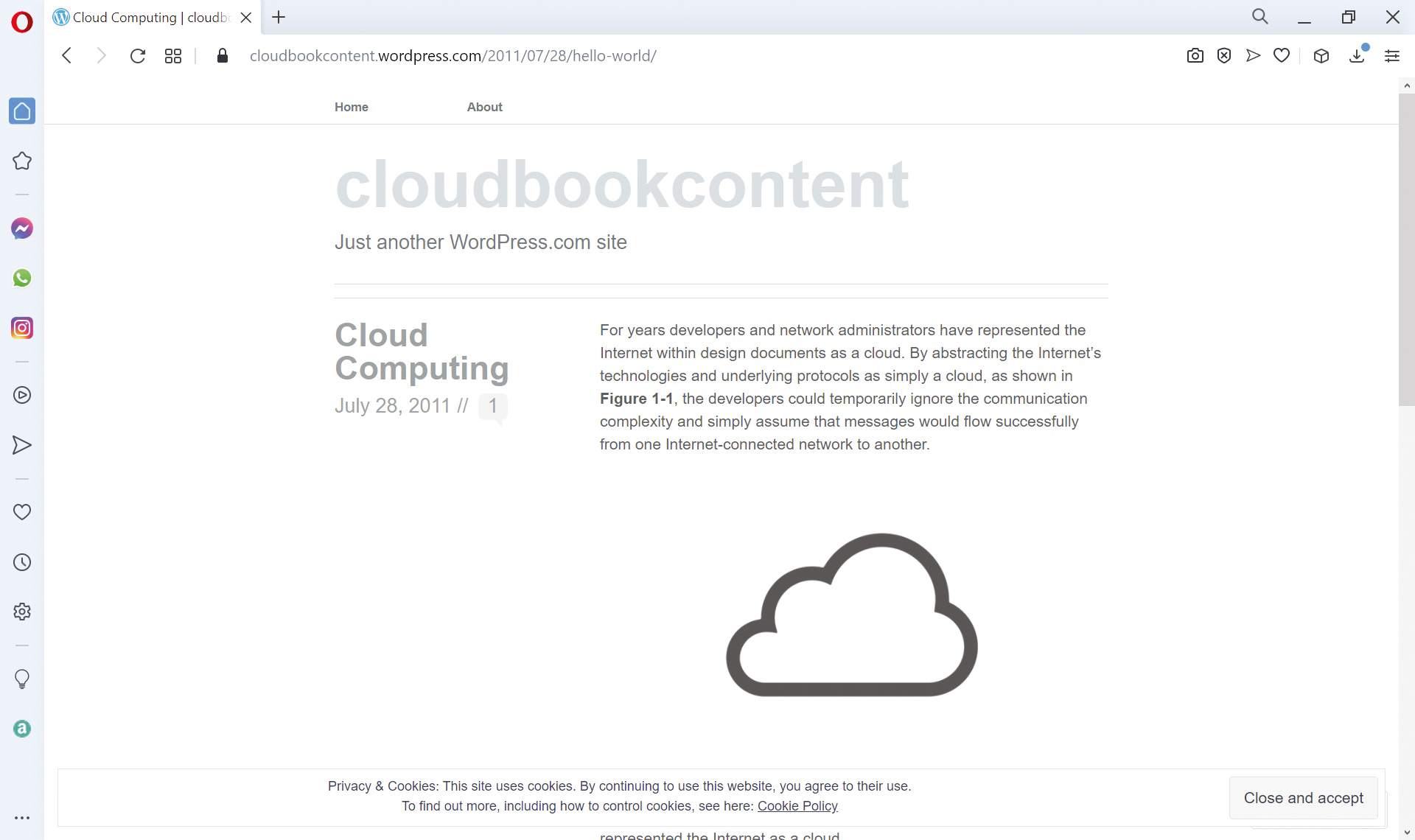1415x840 pixels.
Task: Click the Opera tab grid layout icon
Action: coord(172,55)
